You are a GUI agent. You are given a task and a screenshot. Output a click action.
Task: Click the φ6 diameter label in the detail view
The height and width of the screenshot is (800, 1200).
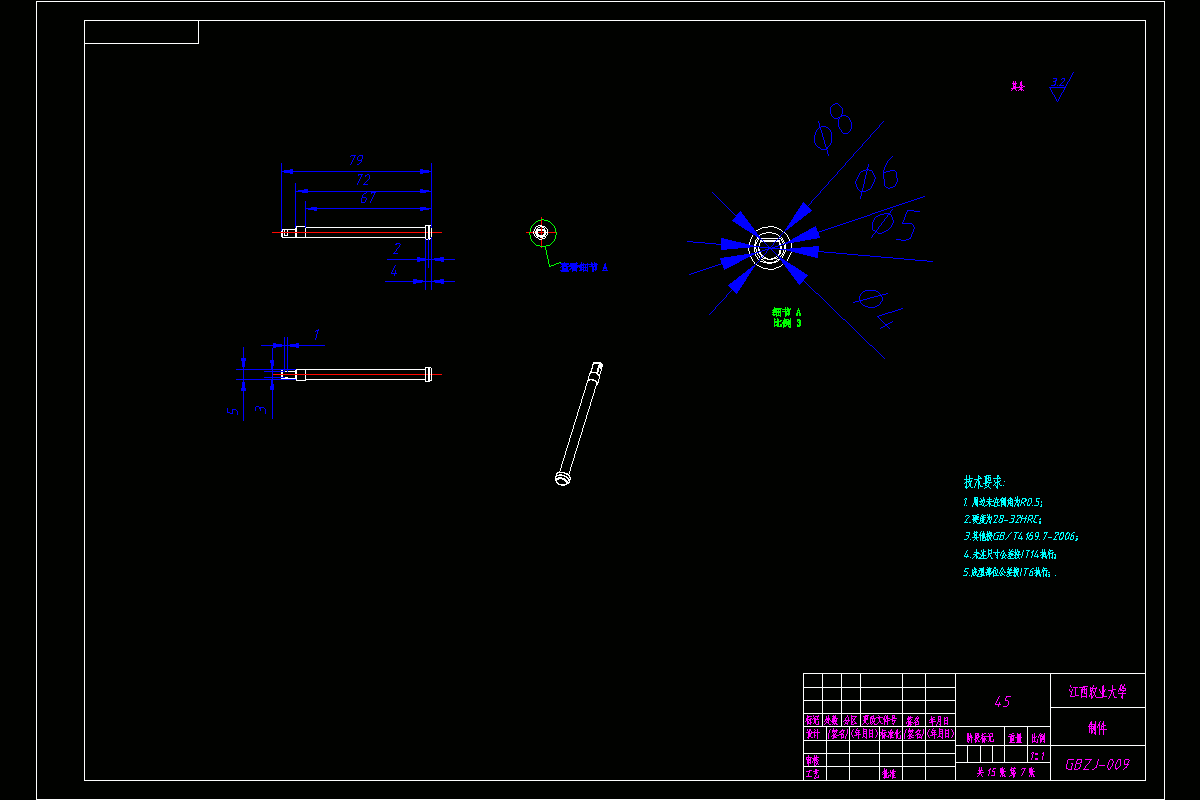tap(878, 178)
